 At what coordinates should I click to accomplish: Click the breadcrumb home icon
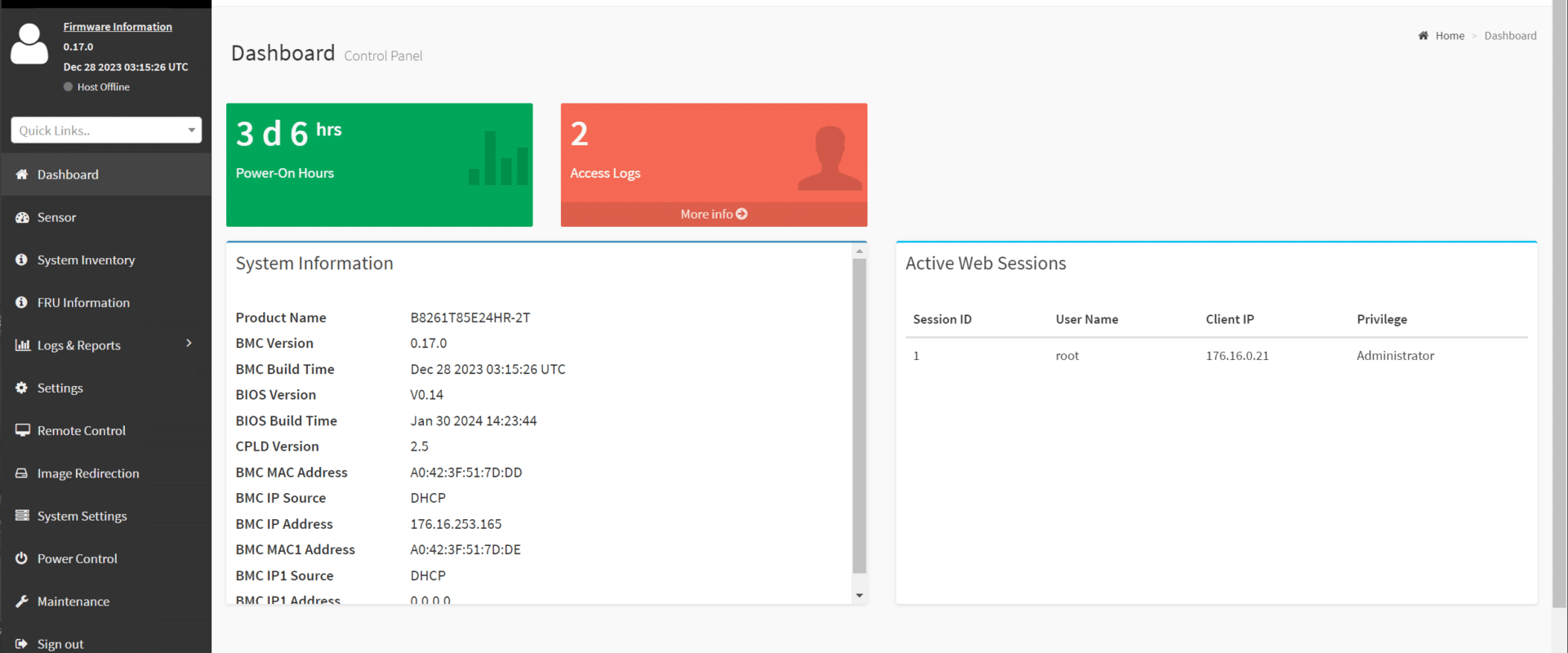[x=1423, y=35]
